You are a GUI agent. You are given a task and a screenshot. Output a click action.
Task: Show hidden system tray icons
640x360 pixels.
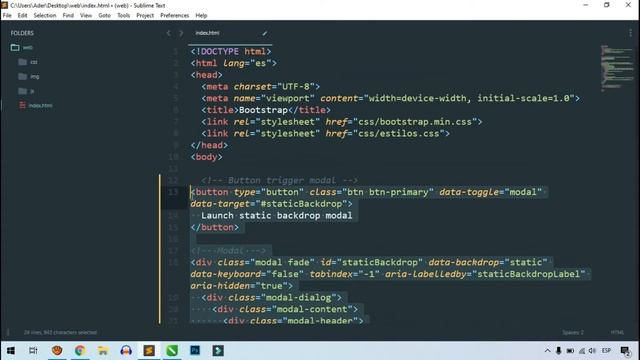pos(547,351)
